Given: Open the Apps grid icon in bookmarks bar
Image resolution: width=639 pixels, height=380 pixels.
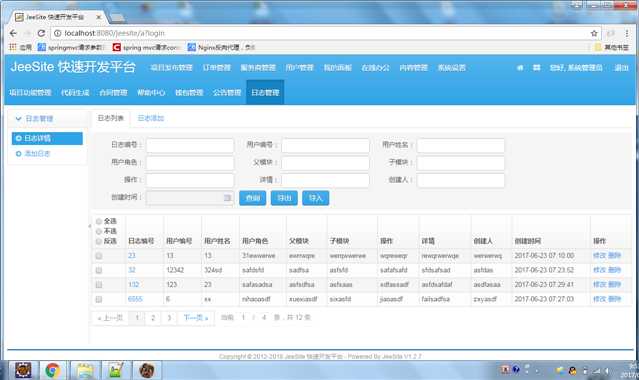Looking at the screenshot, I should [x=13, y=47].
